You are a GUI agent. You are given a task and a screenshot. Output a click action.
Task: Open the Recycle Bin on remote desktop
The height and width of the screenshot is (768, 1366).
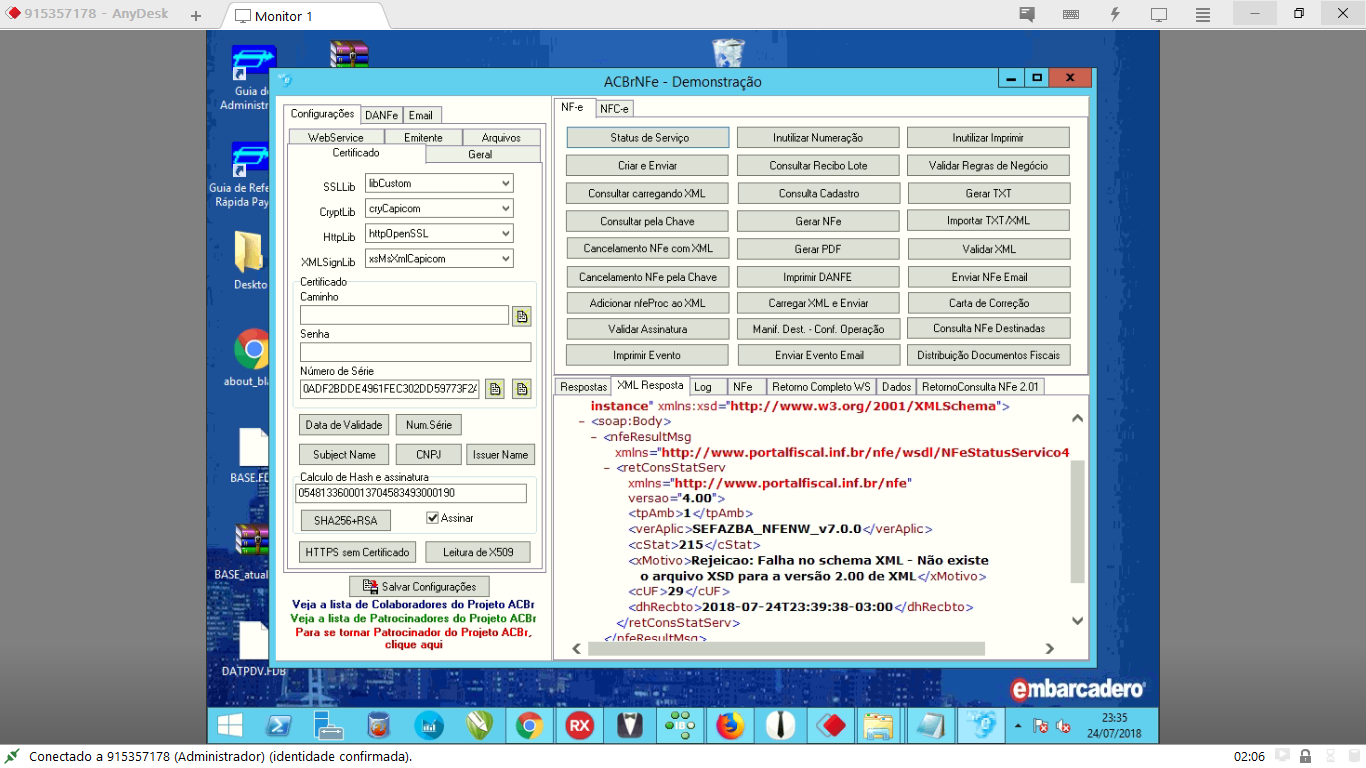728,55
